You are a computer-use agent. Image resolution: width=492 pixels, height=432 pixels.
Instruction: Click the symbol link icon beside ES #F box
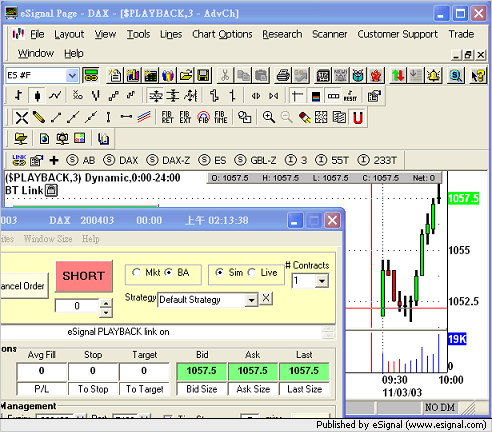[x=91, y=75]
